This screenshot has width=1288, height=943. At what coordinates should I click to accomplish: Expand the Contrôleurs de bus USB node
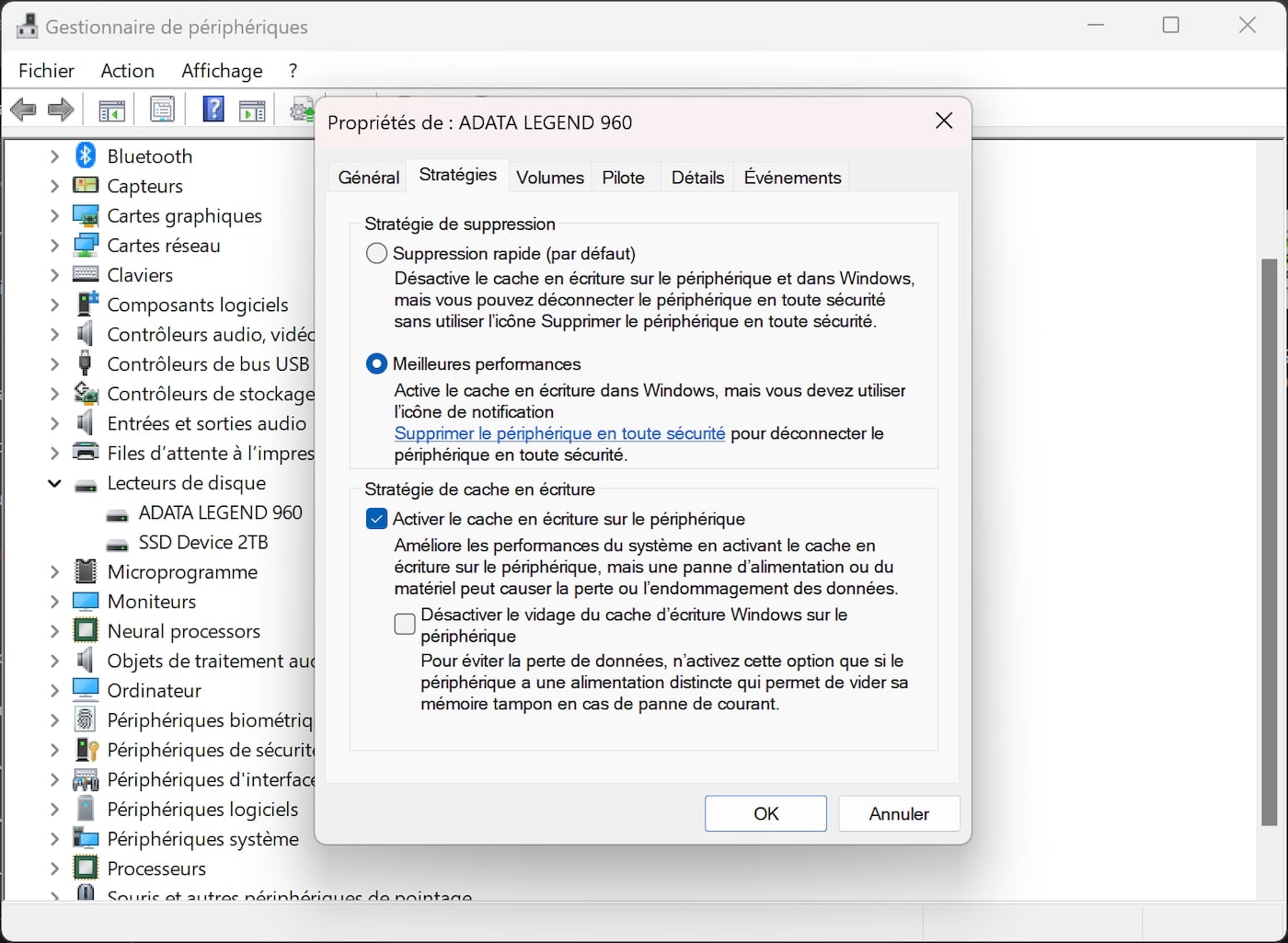[54, 364]
